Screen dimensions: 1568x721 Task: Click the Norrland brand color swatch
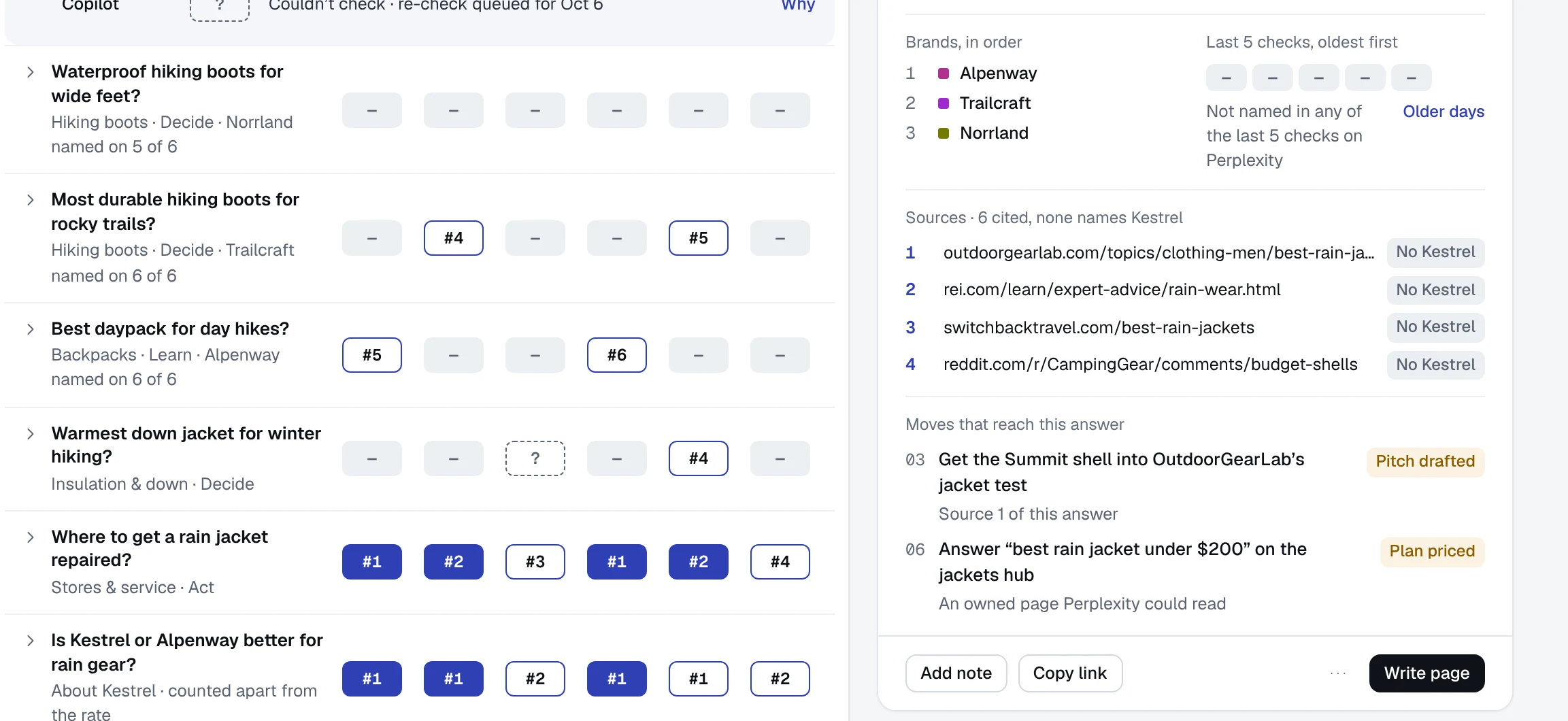click(944, 133)
